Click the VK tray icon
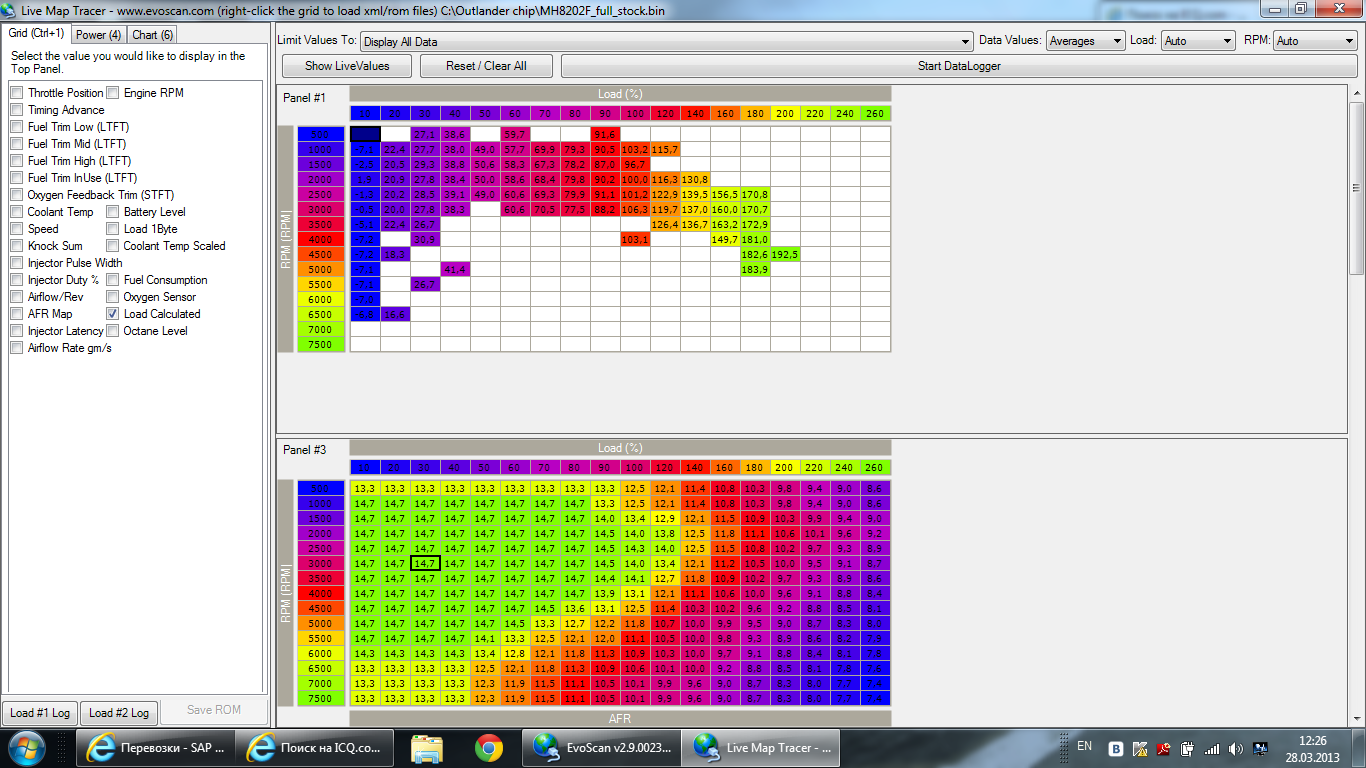This screenshot has height=768, width=1366. pos(1116,748)
